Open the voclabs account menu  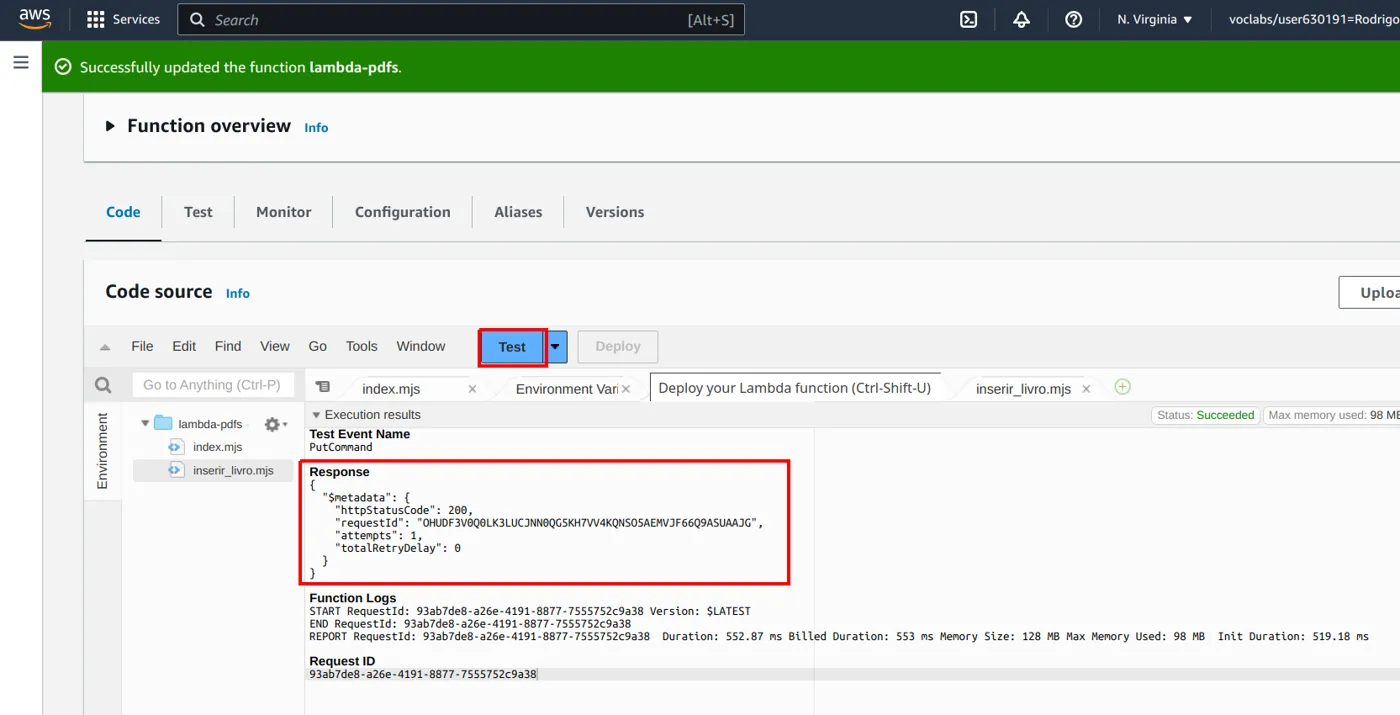pyautogui.click(x=1313, y=19)
